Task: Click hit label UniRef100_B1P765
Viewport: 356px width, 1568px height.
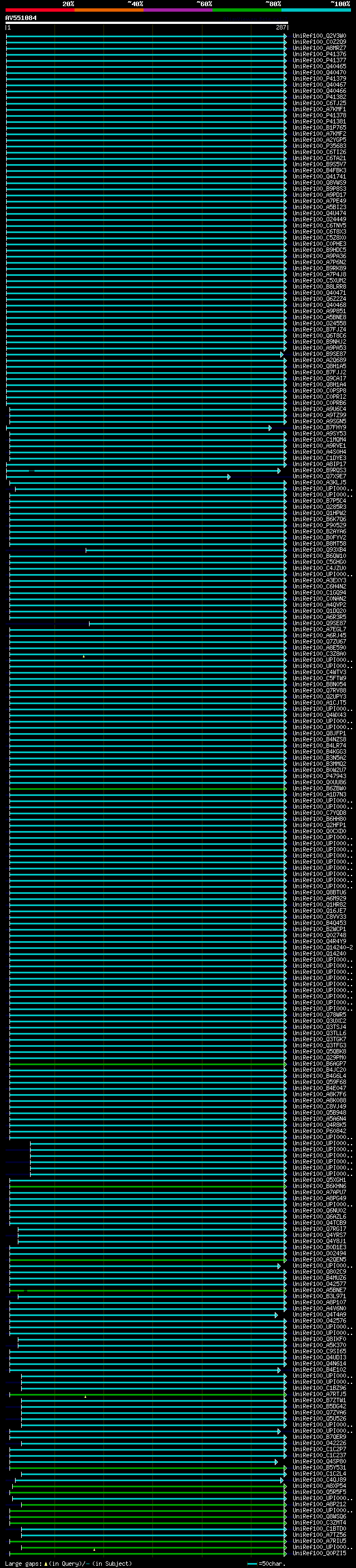Action: click(x=319, y=127)
